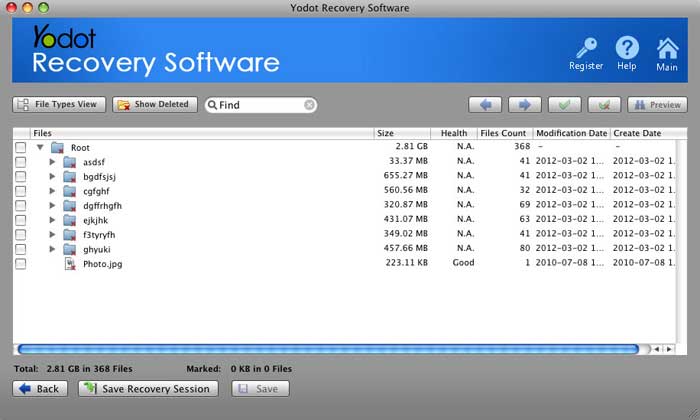Click the Register key icon
The image size is (700, 420).
[x=585, y=47]
